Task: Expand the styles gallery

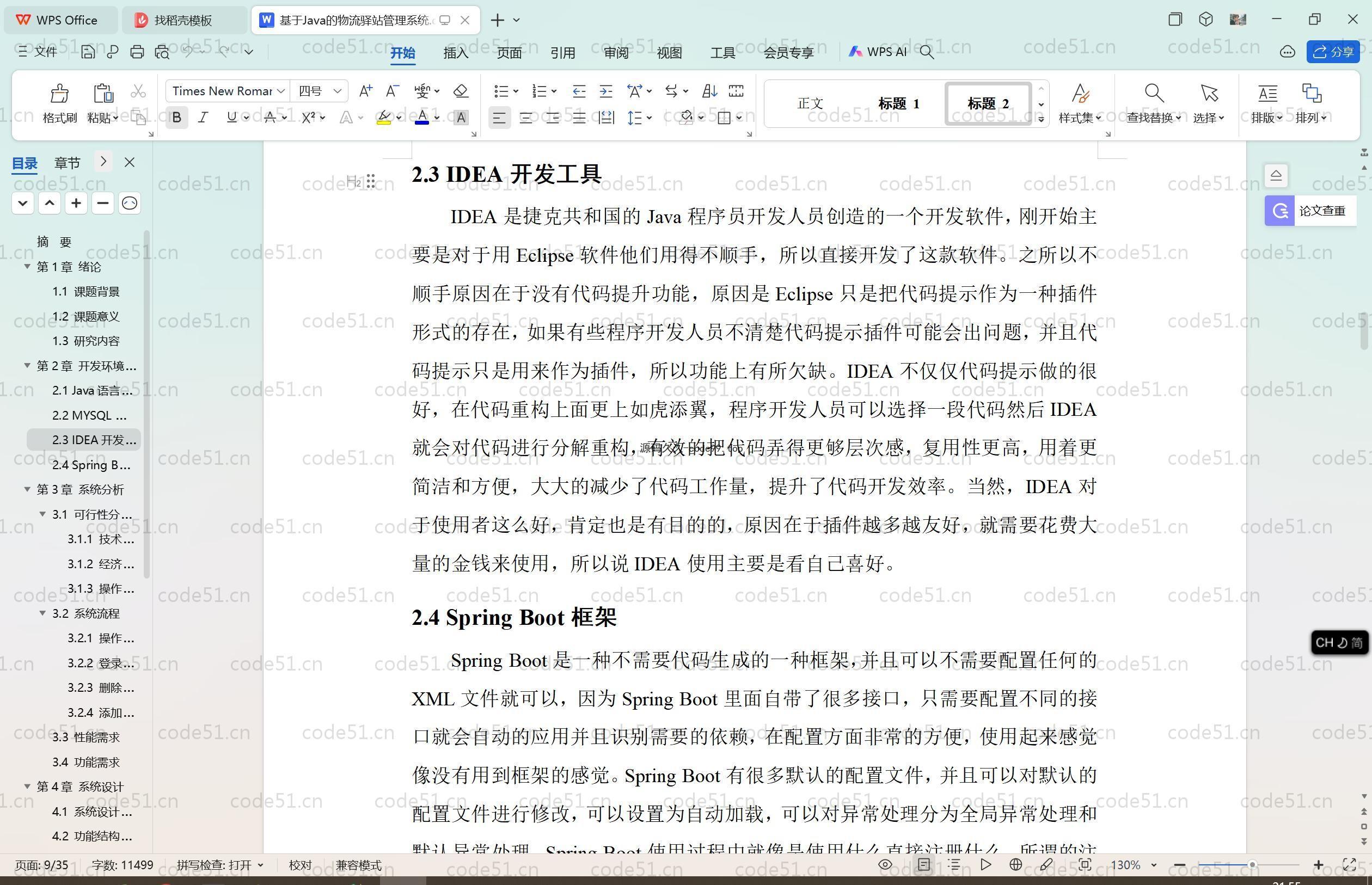Action: click(1041, 119)
